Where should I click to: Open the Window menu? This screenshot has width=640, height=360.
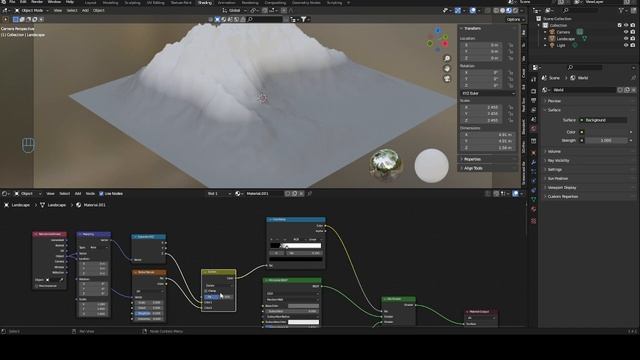tap(54, 2)
